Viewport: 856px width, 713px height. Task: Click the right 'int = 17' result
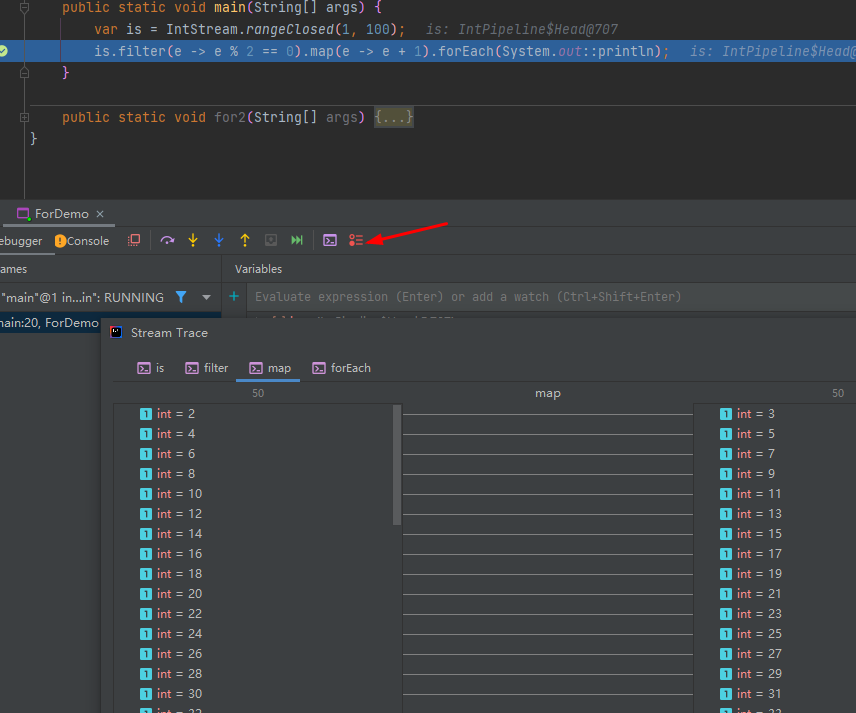pos(751,554)
